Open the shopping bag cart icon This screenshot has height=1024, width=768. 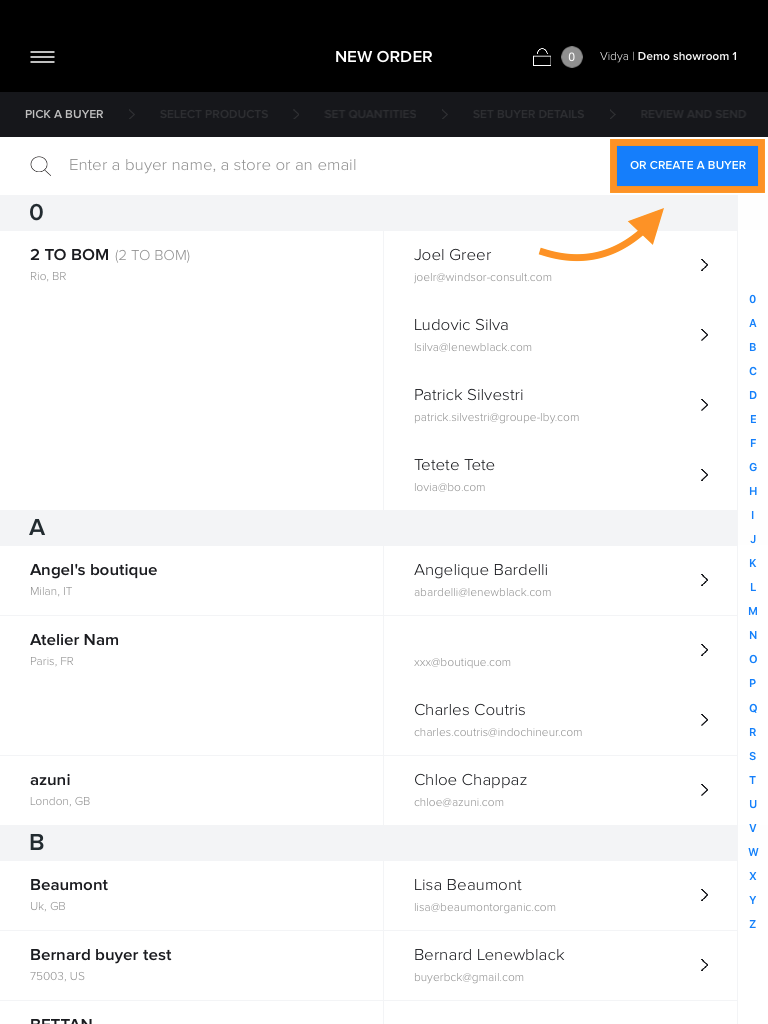click(541, 57)
